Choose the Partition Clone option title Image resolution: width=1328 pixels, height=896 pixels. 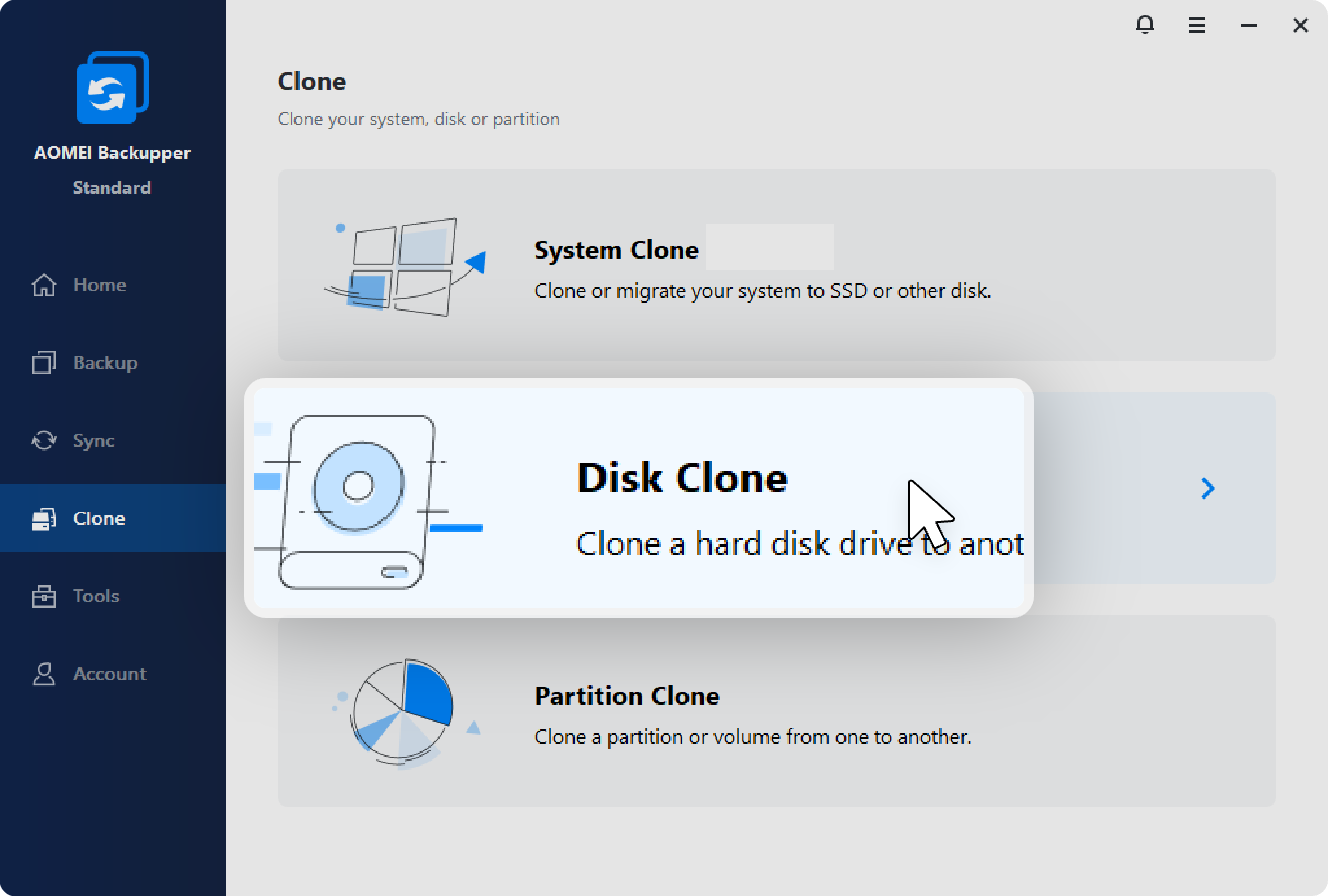627,696
